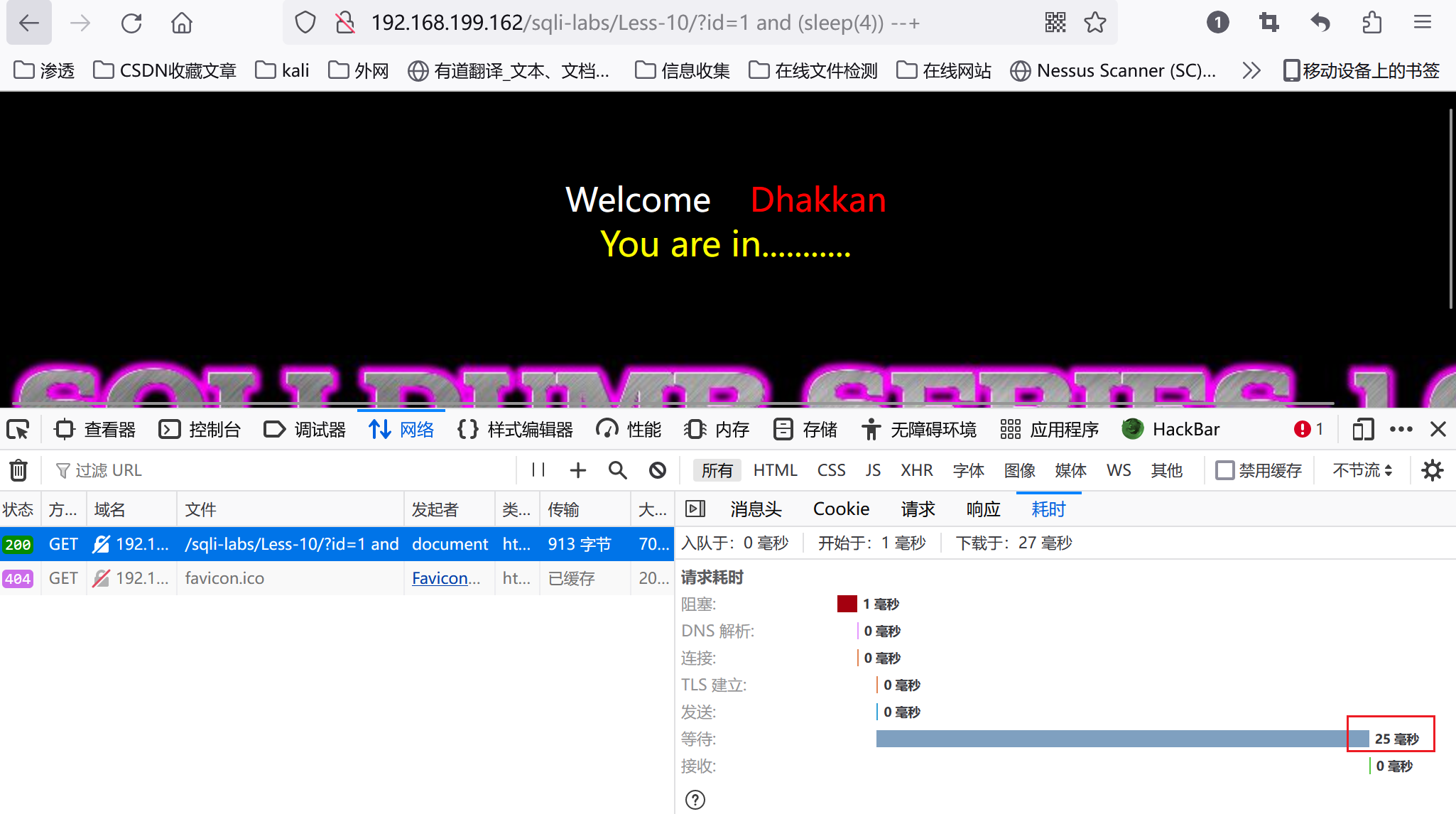Go back to the previous page
This screenshot has height=814, width=1456.
point(29,23)
